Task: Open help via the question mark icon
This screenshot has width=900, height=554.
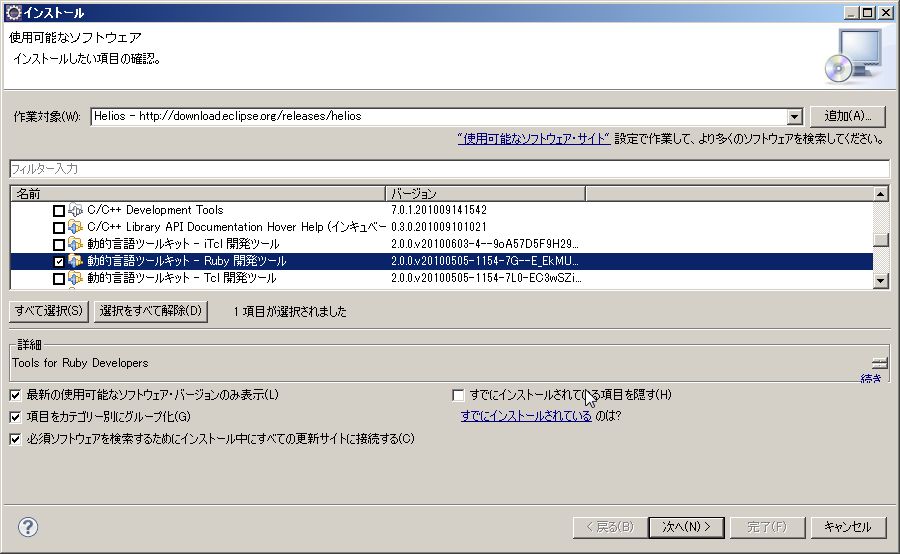Action: pos(28,526)
